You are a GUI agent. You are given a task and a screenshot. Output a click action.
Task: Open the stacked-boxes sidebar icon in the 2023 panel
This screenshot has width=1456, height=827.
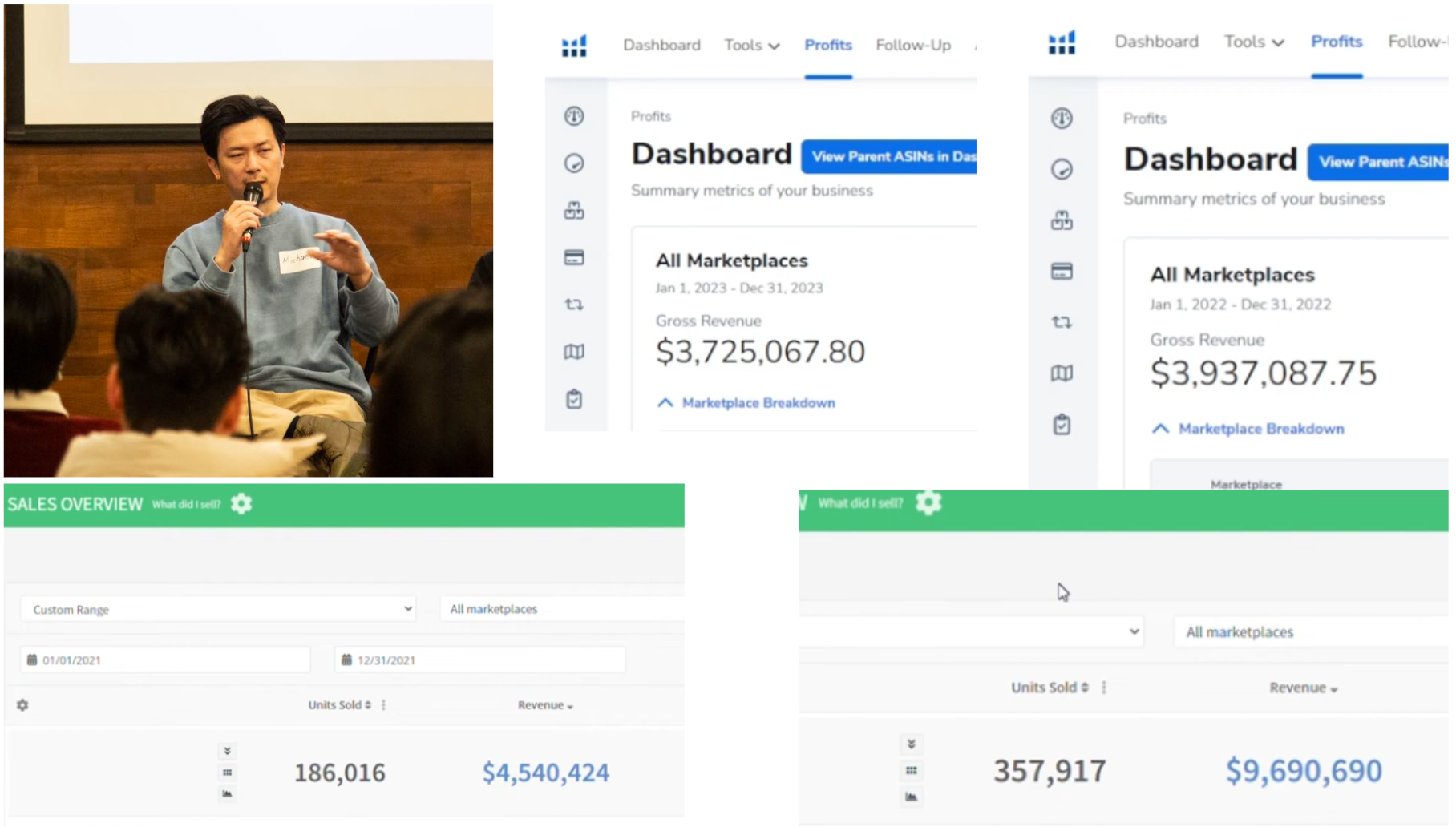click(x=574, y=210)
